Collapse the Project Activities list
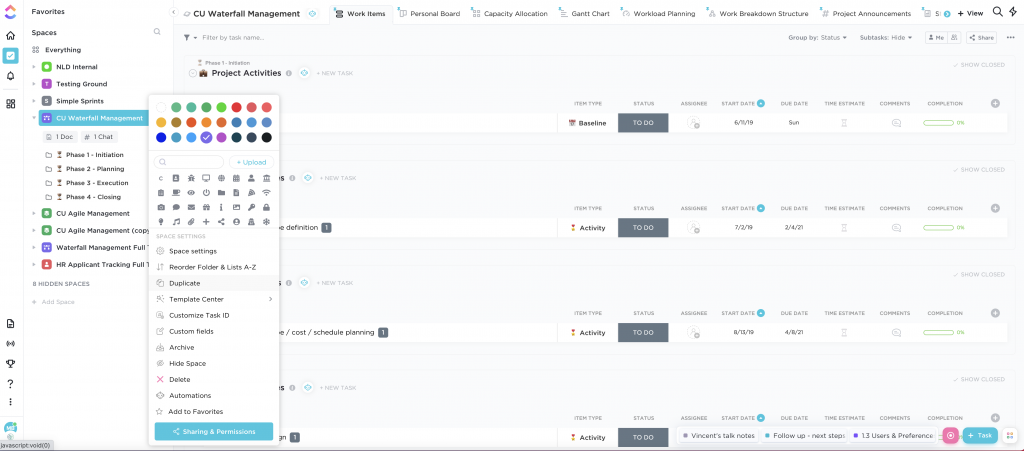Image resolution: width=1024 pixels, height=451 pixels. tap(193, 73)
